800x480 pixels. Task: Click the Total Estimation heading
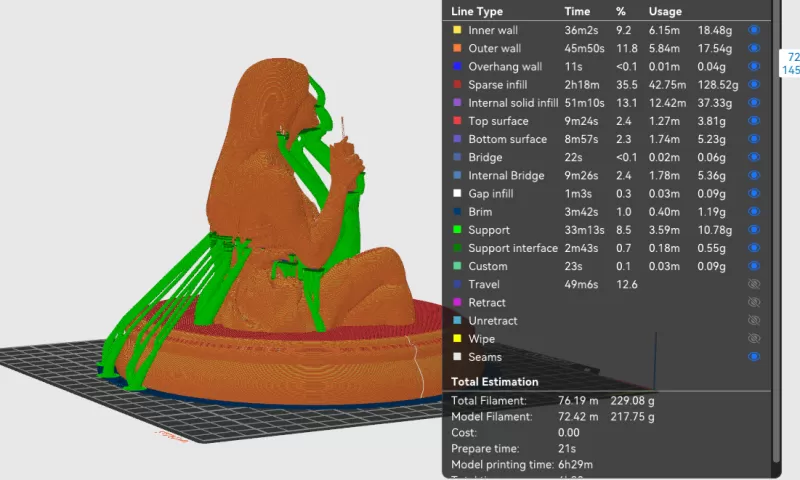coord(494,382)
